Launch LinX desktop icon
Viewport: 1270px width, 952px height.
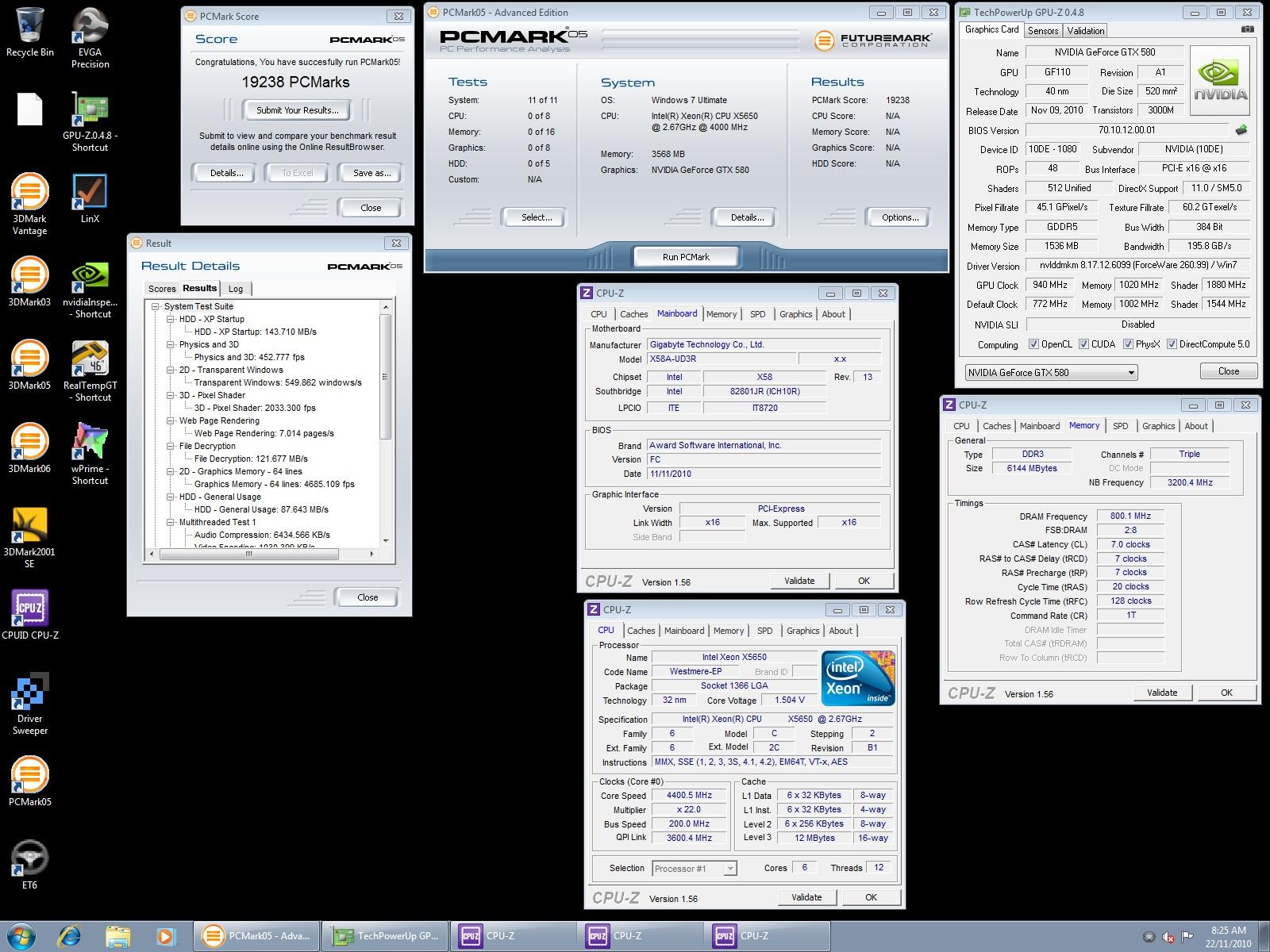(90, 198)
